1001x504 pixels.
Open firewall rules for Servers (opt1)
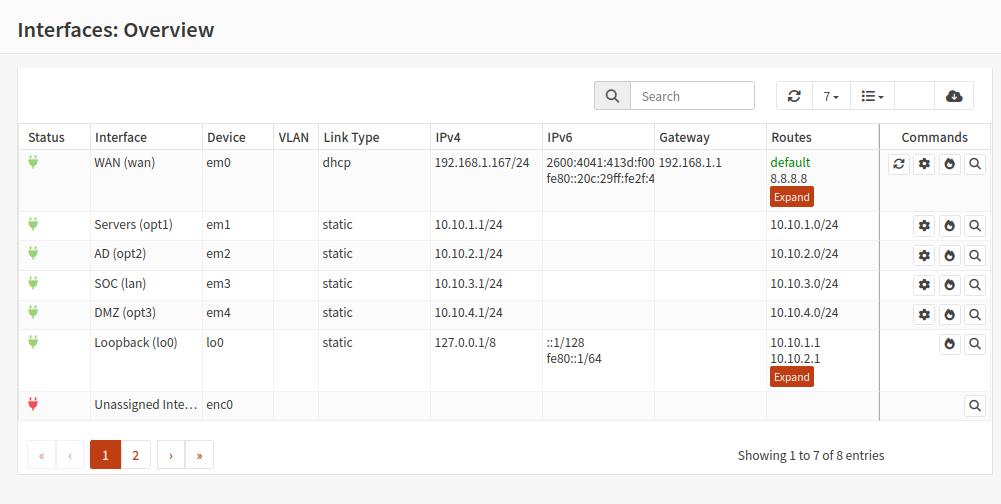pyautogui.click(x=950, y=226)
